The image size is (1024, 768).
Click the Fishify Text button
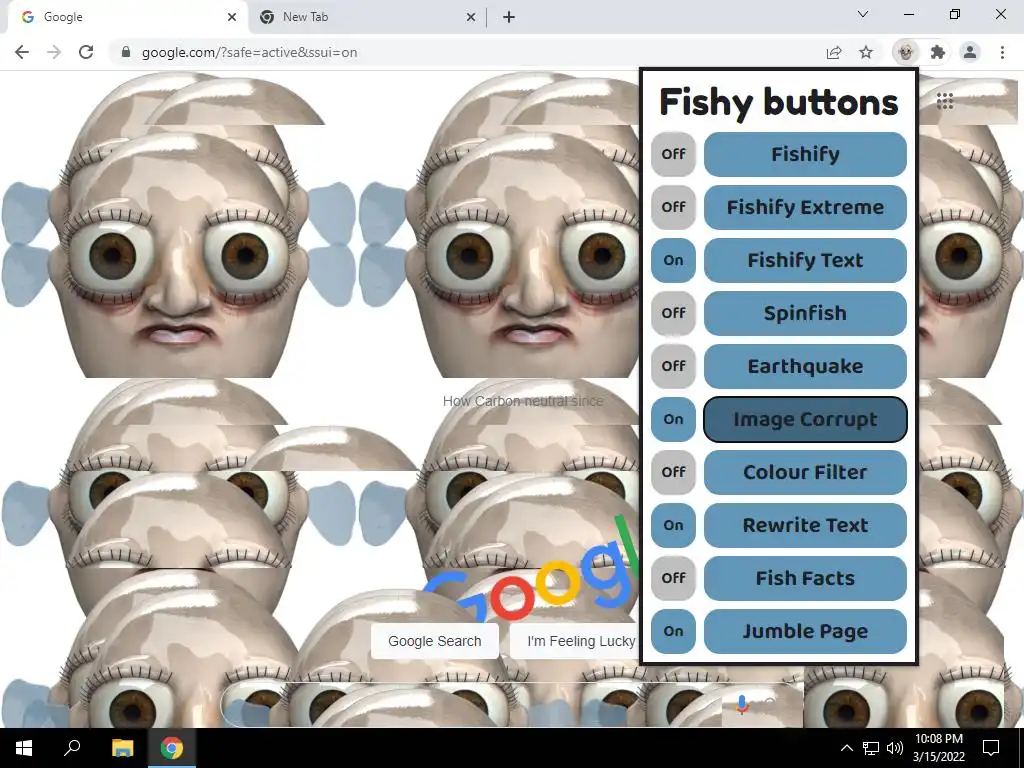click(x=805, y=260)
